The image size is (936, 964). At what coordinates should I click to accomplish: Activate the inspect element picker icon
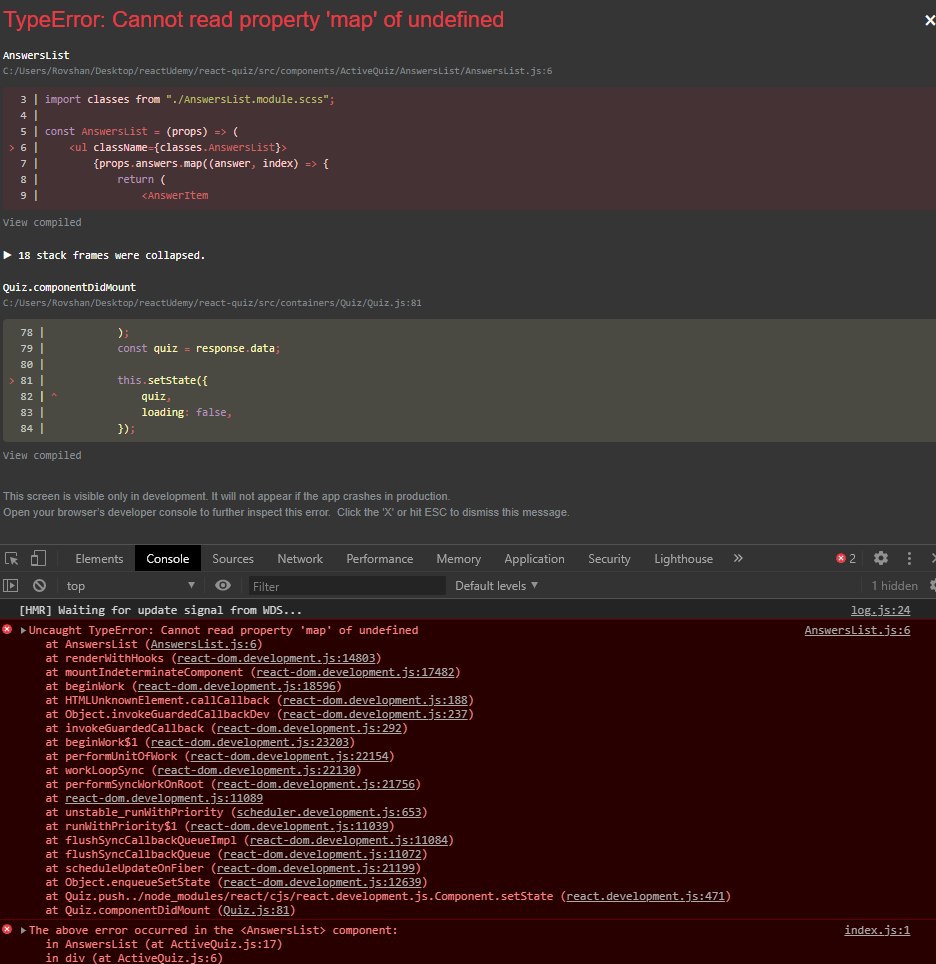pyautogui.click(x=12, y=558)
